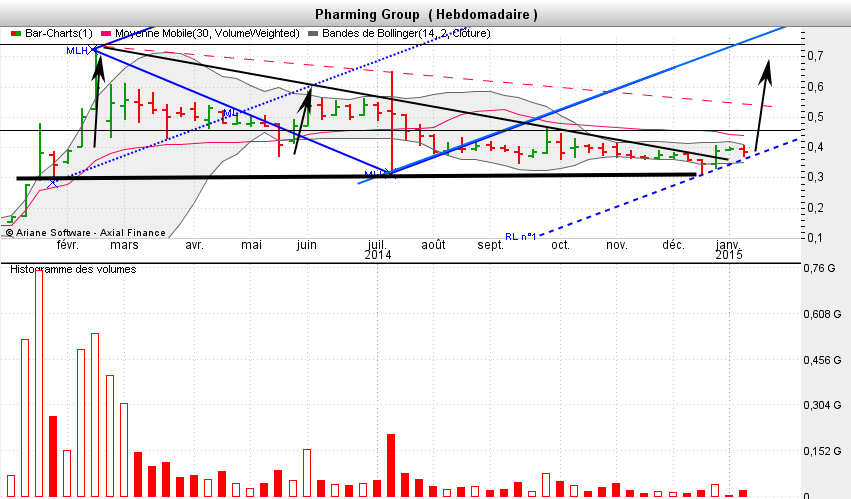Click the gray Bandes de Bollinger legend swatch
Viewport: 851px width, 499px height.
coord(313,34)
